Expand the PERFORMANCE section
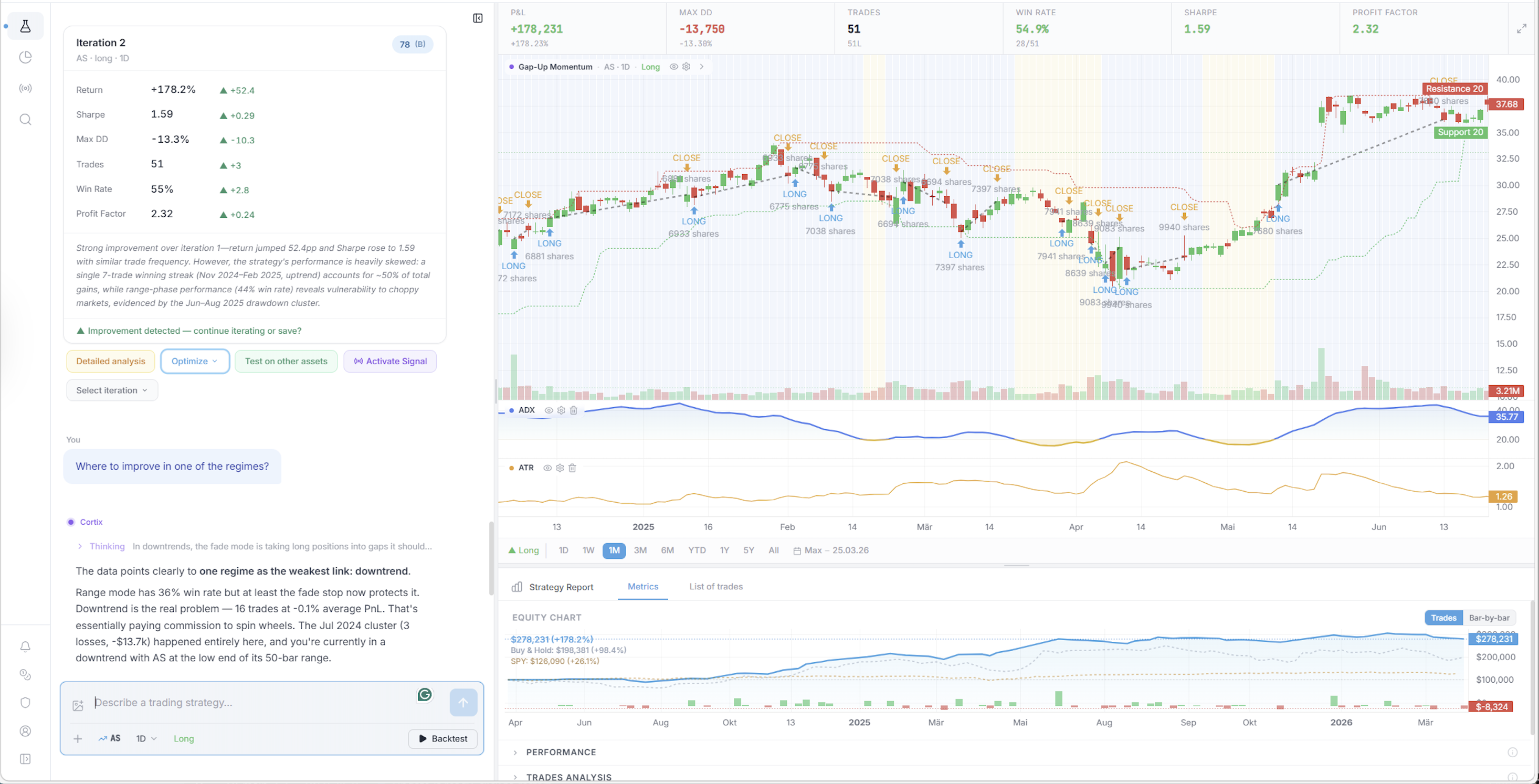The width and height of the screenshot is (1539, 784). [x=561, y=752]
